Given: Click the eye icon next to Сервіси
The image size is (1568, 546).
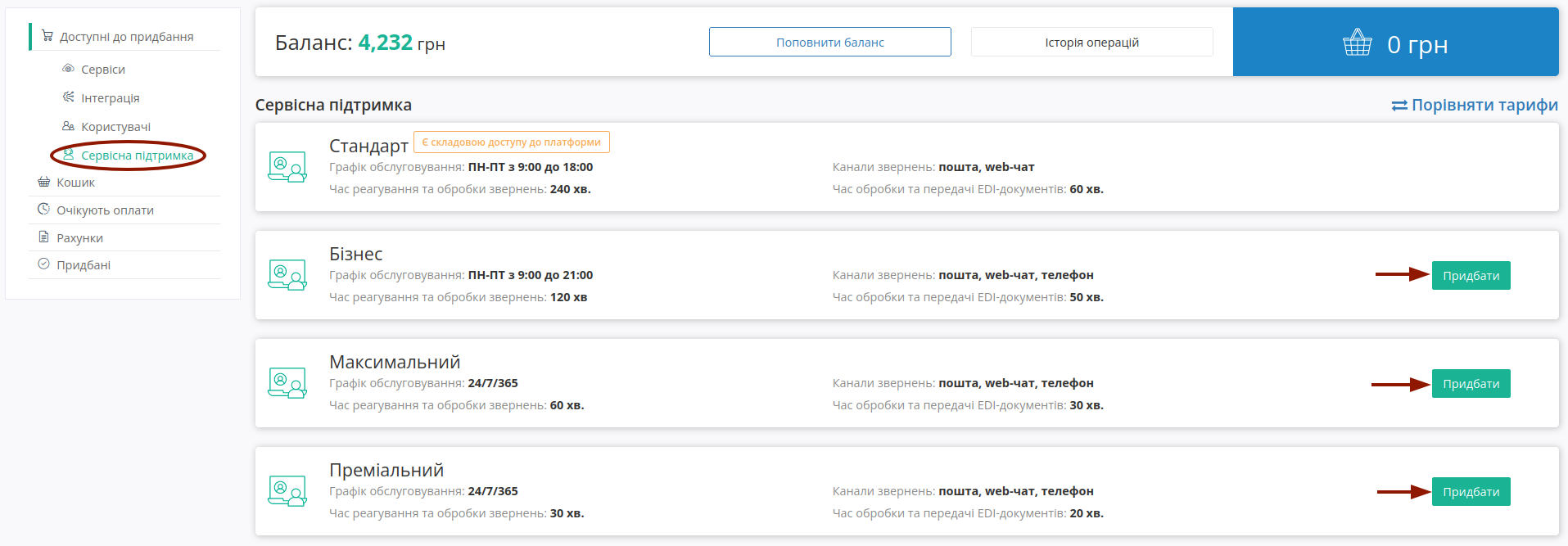Looking at the screenshot, I should [69, 69].
